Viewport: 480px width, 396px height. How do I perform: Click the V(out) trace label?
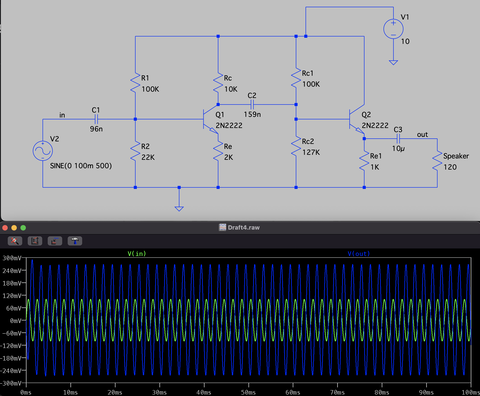click(x=359, y=254)
